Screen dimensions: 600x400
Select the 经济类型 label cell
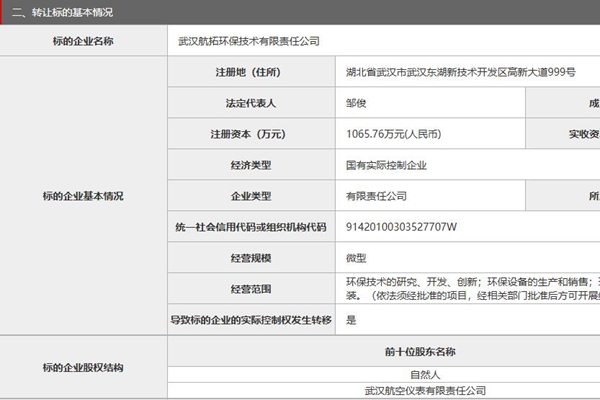click(249, 165)
